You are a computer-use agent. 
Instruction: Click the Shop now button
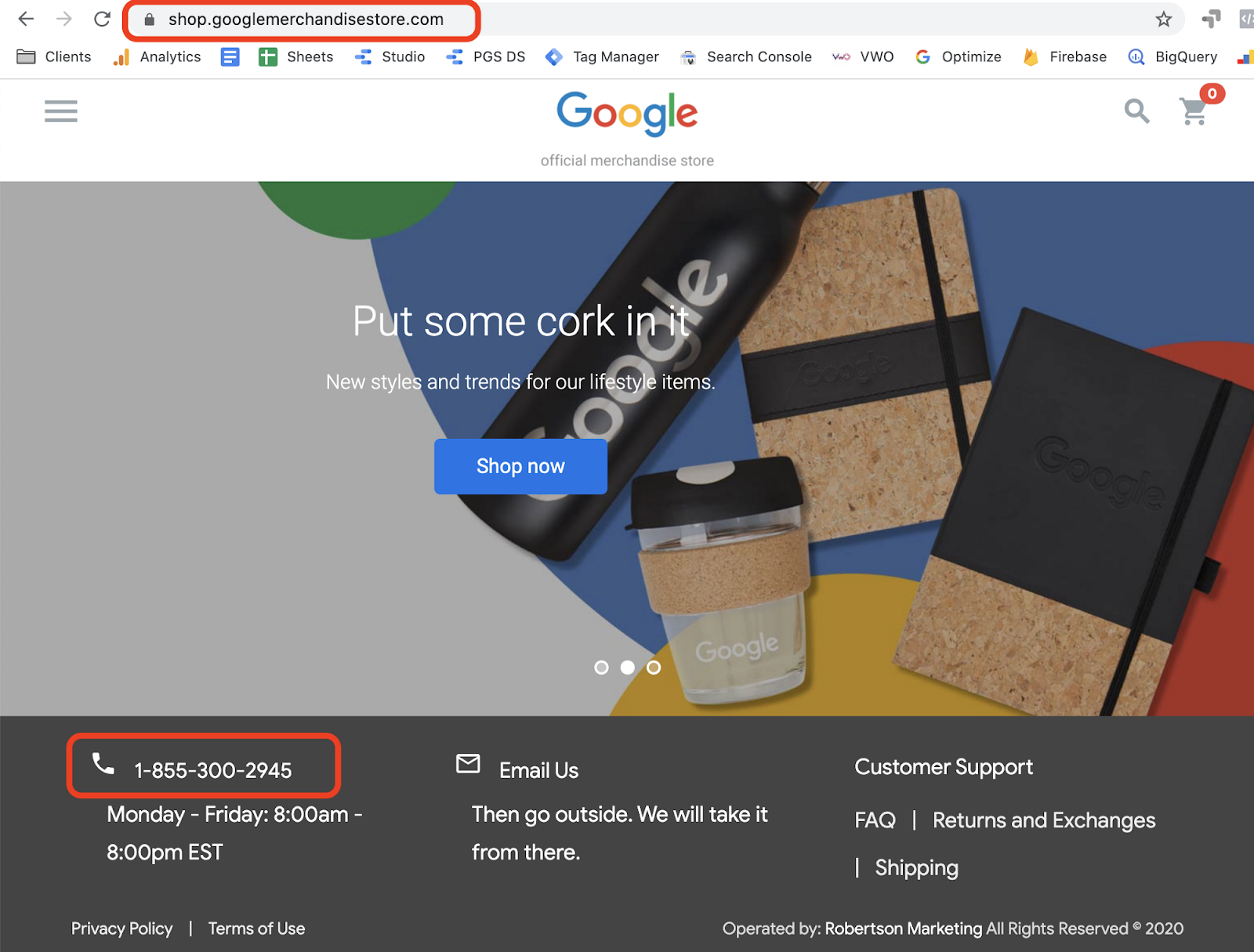520,466
